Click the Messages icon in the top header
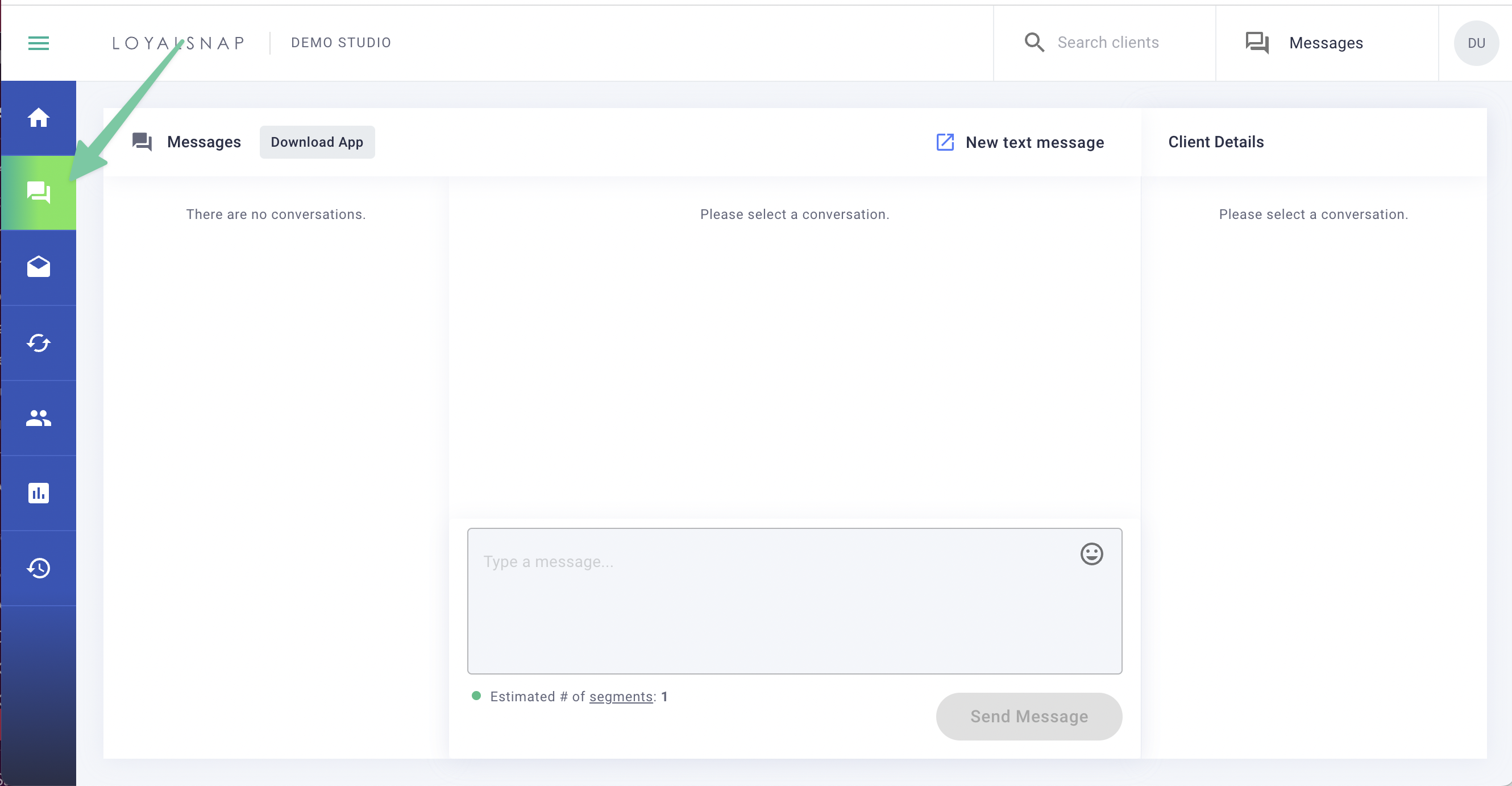 point(1257,42)
